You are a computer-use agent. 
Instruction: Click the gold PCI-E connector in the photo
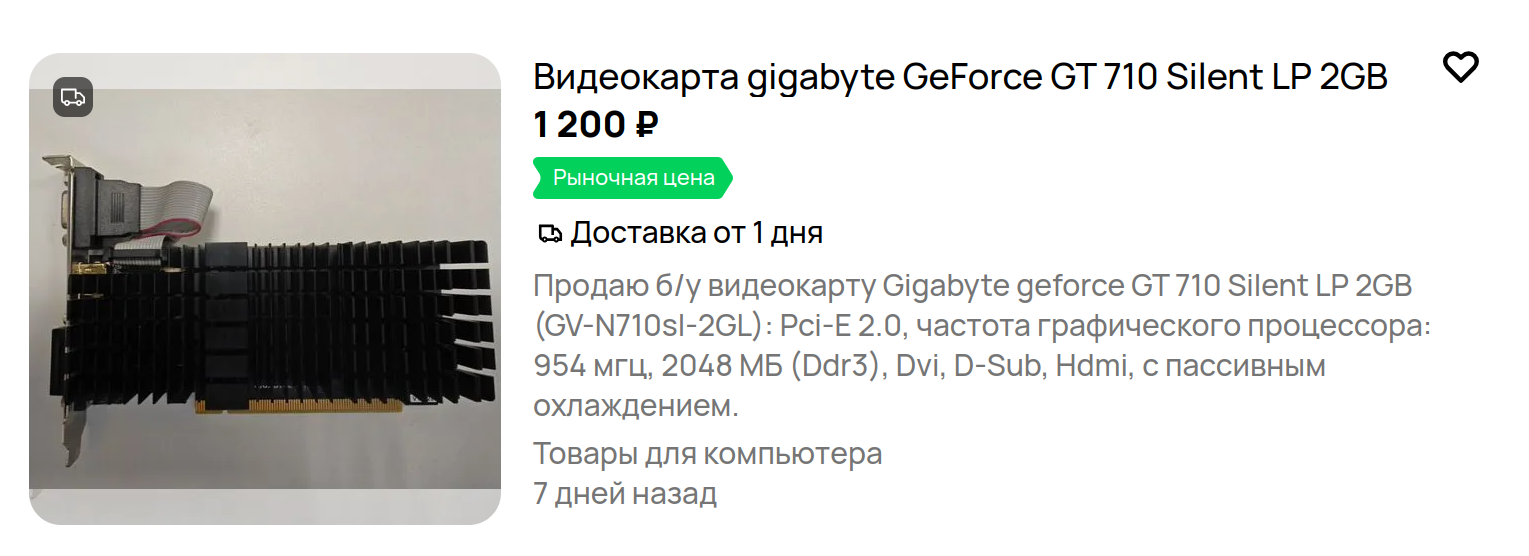(300, 406)
